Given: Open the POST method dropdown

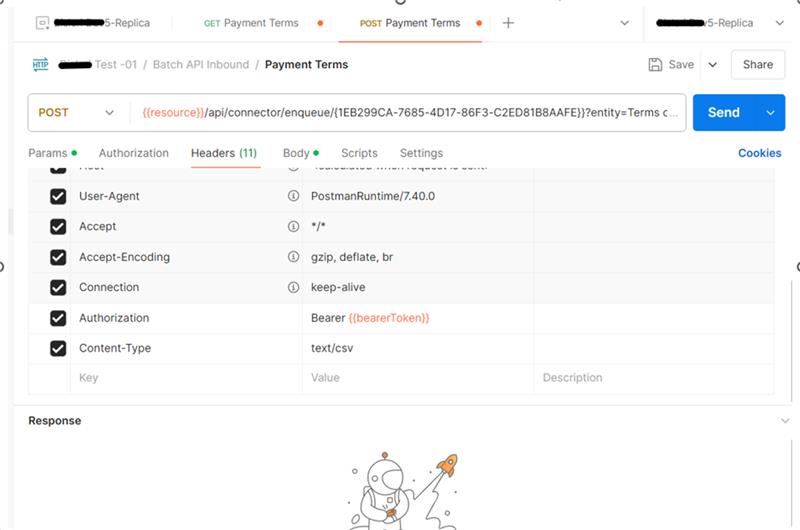Looking at the screenshot, I should point(76,113).
